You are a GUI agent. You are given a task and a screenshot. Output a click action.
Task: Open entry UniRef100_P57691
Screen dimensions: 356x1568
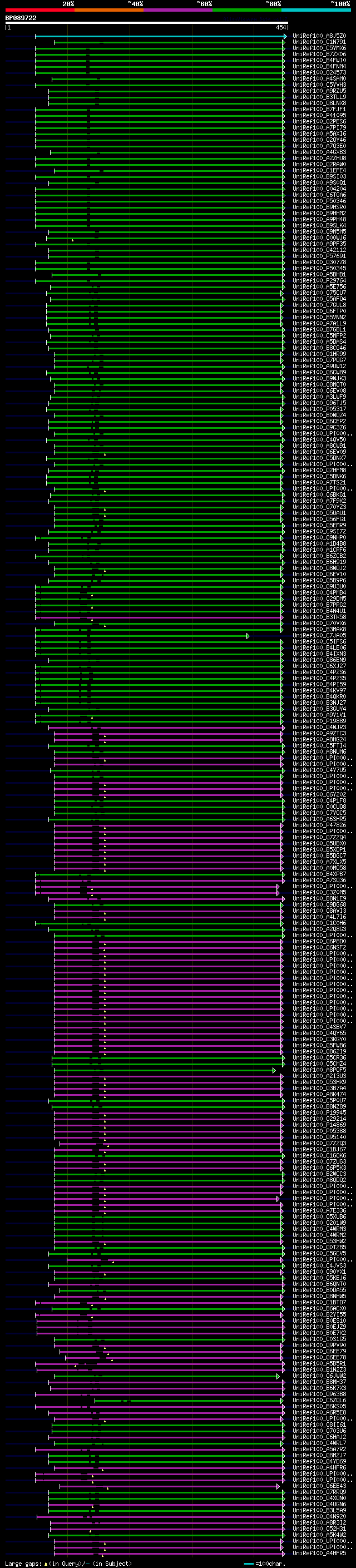tap(319, 256)
